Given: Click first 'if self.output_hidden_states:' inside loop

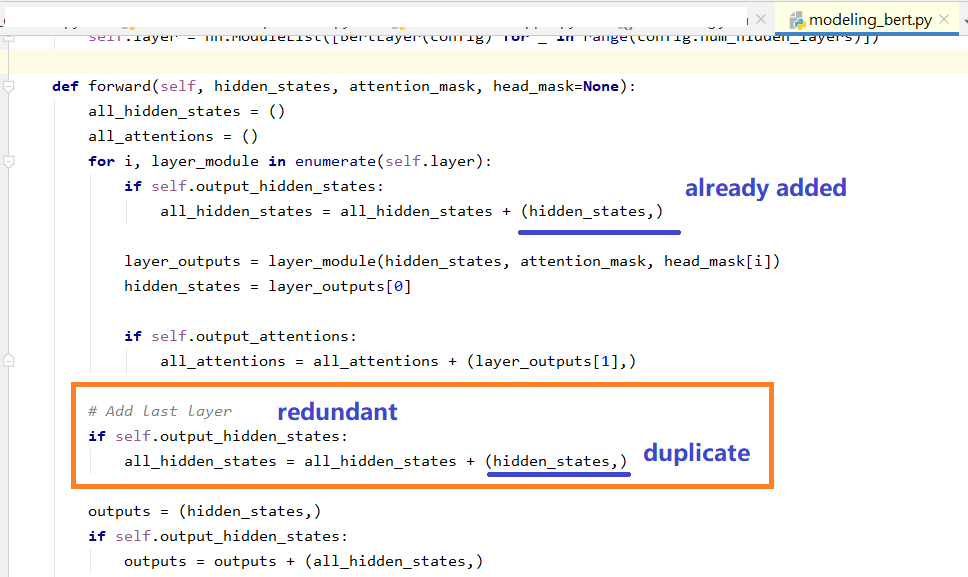Looking at the screenshot, I should click(x=254, y=186).
